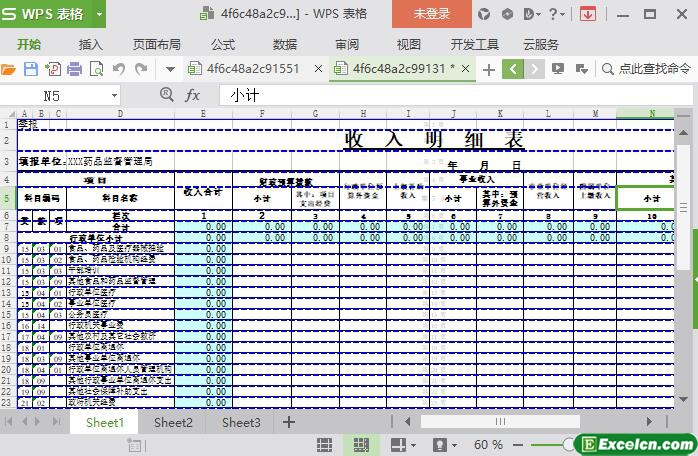Click the hexagon settings icon in title bar
The width and height of the screenshot is (698, 456).
coord(507,14)
